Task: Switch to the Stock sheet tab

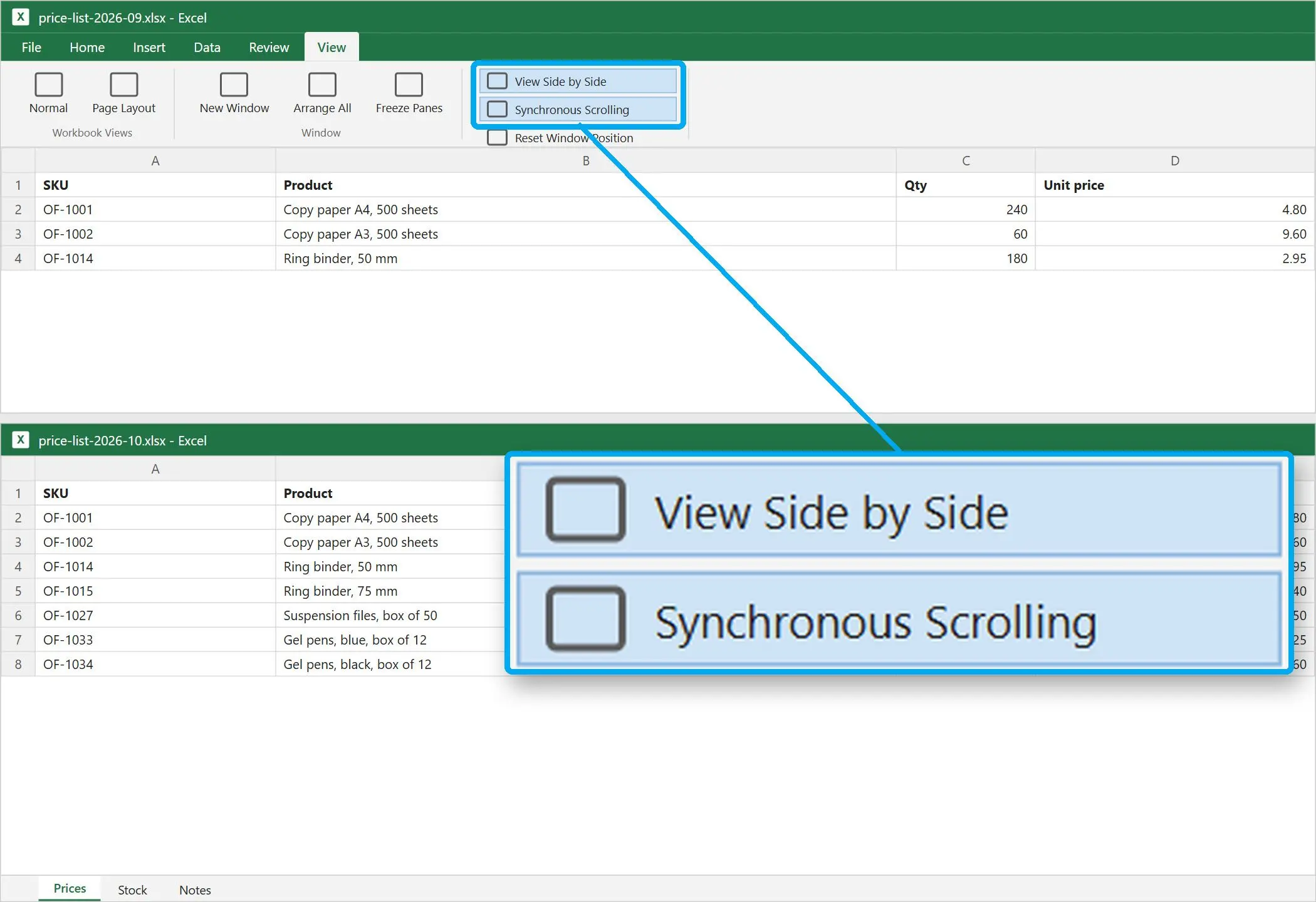Action: [x=132, y=889]
